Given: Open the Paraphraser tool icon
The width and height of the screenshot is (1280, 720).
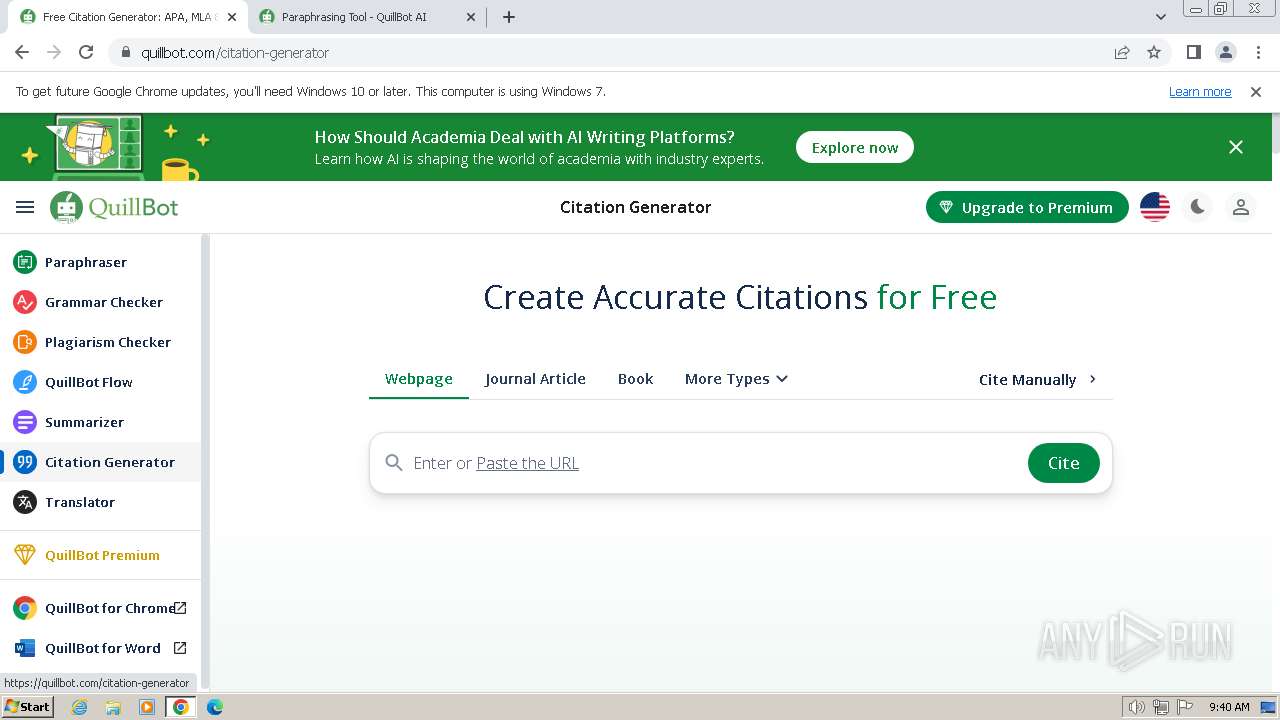Looking at the screenshot, I should tap(25, 262).
